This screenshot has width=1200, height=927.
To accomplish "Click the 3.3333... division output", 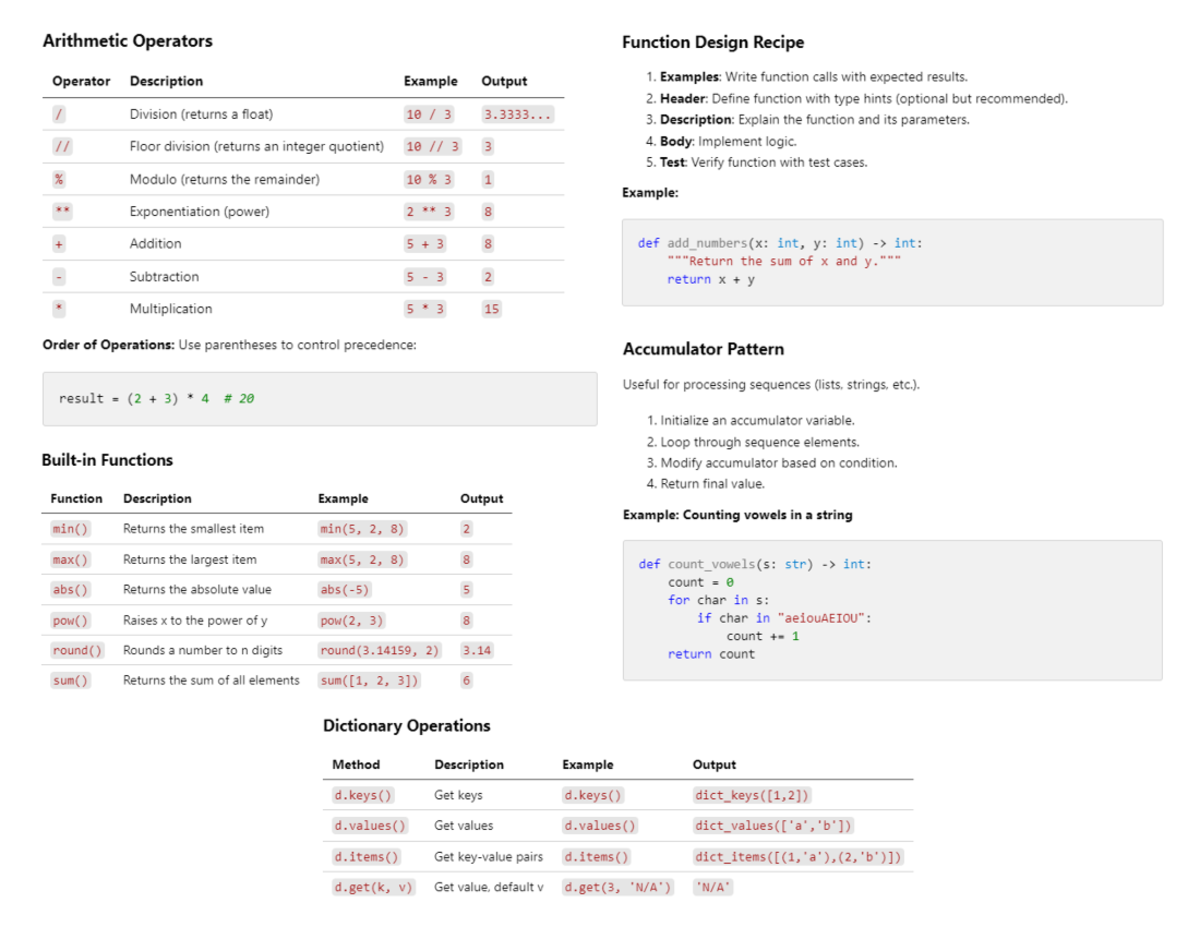I will pos(517,115).
